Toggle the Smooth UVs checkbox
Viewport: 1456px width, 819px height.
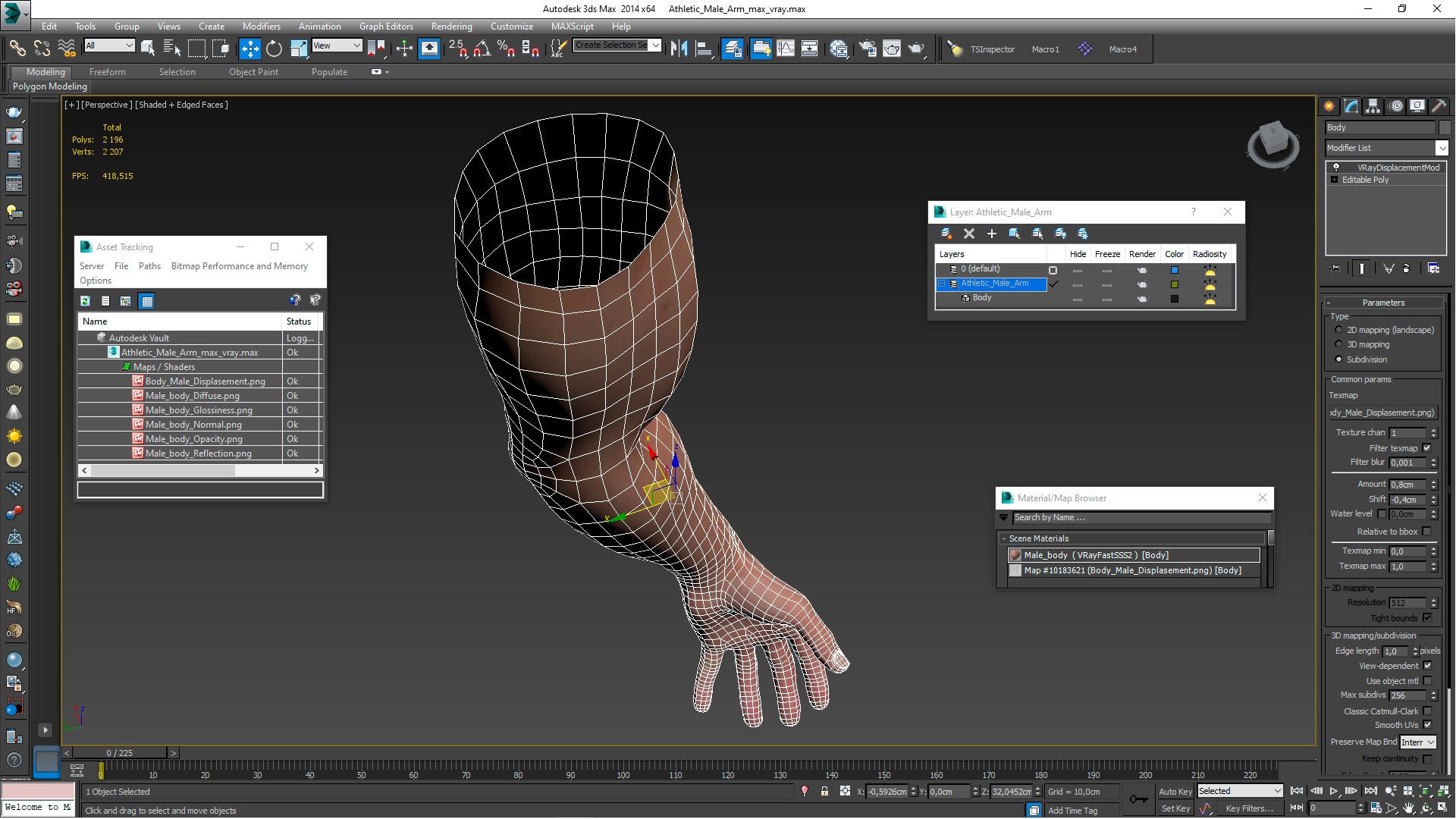pos(1427,725)
